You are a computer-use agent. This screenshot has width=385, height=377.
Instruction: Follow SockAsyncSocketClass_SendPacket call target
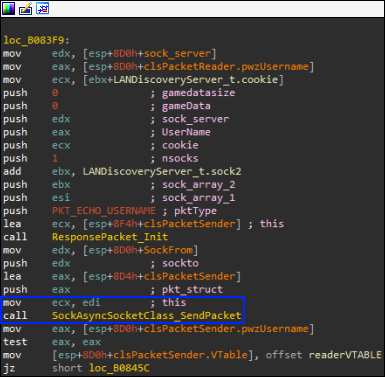[x=146, y=316]
